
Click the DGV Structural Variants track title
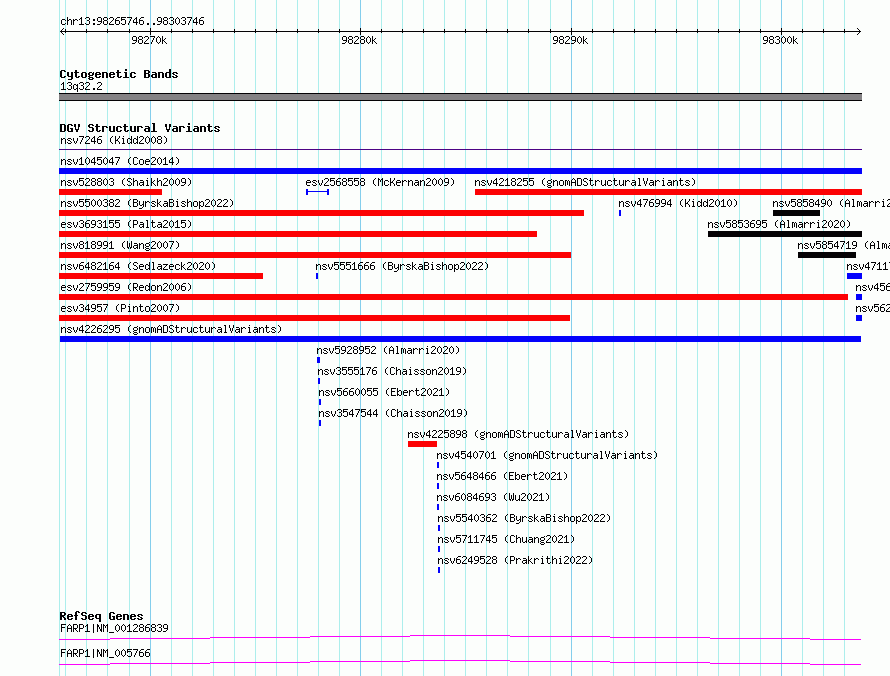[x=140, y=128]
